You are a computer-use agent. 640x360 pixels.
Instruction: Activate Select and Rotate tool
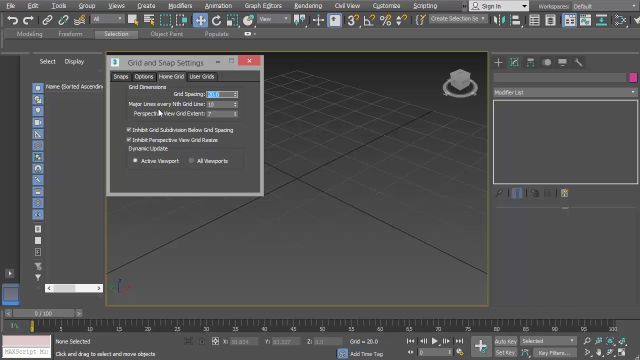[216, 20]
